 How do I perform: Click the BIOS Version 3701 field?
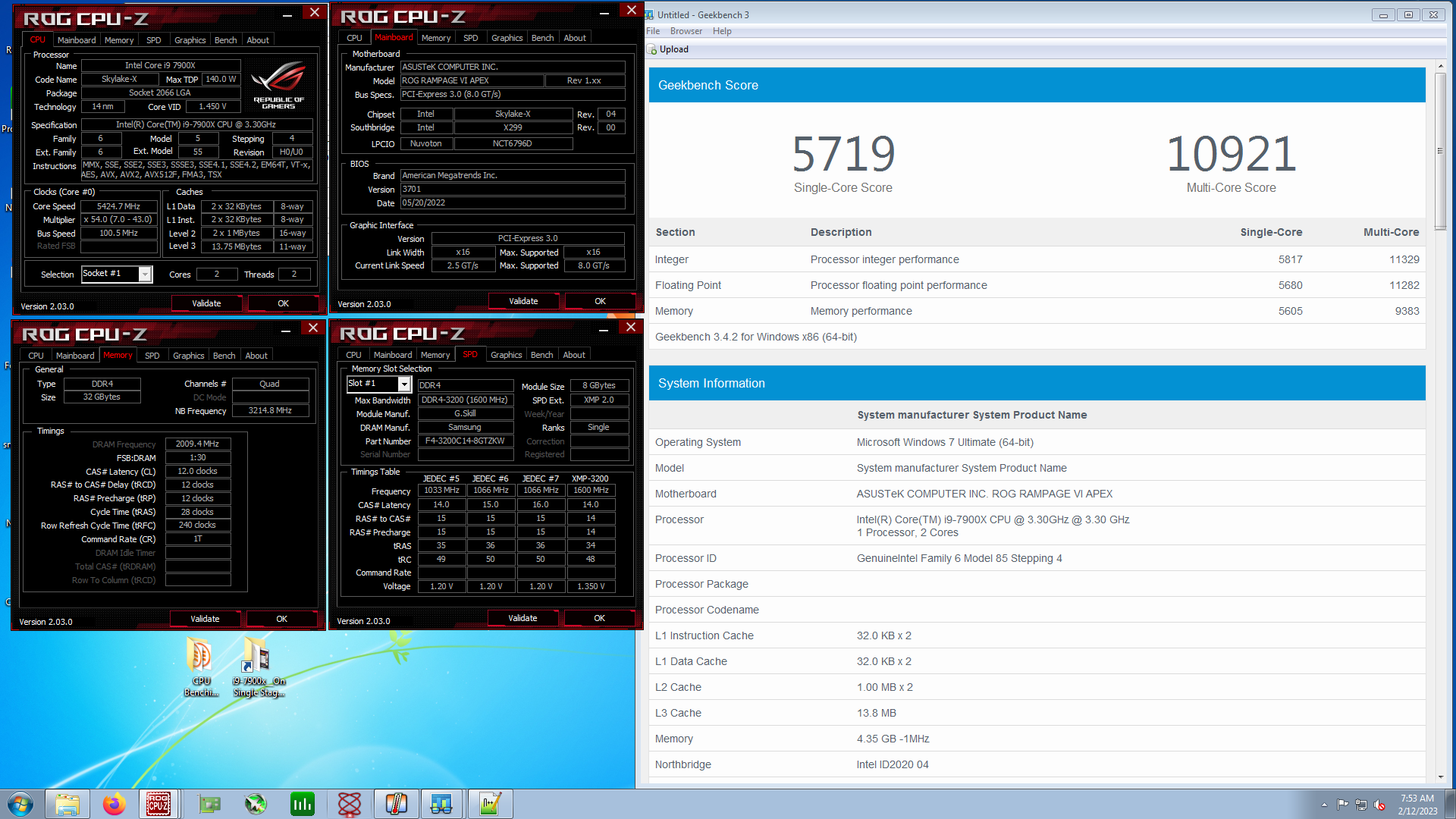pyautogui.click(x=513, y=190)
